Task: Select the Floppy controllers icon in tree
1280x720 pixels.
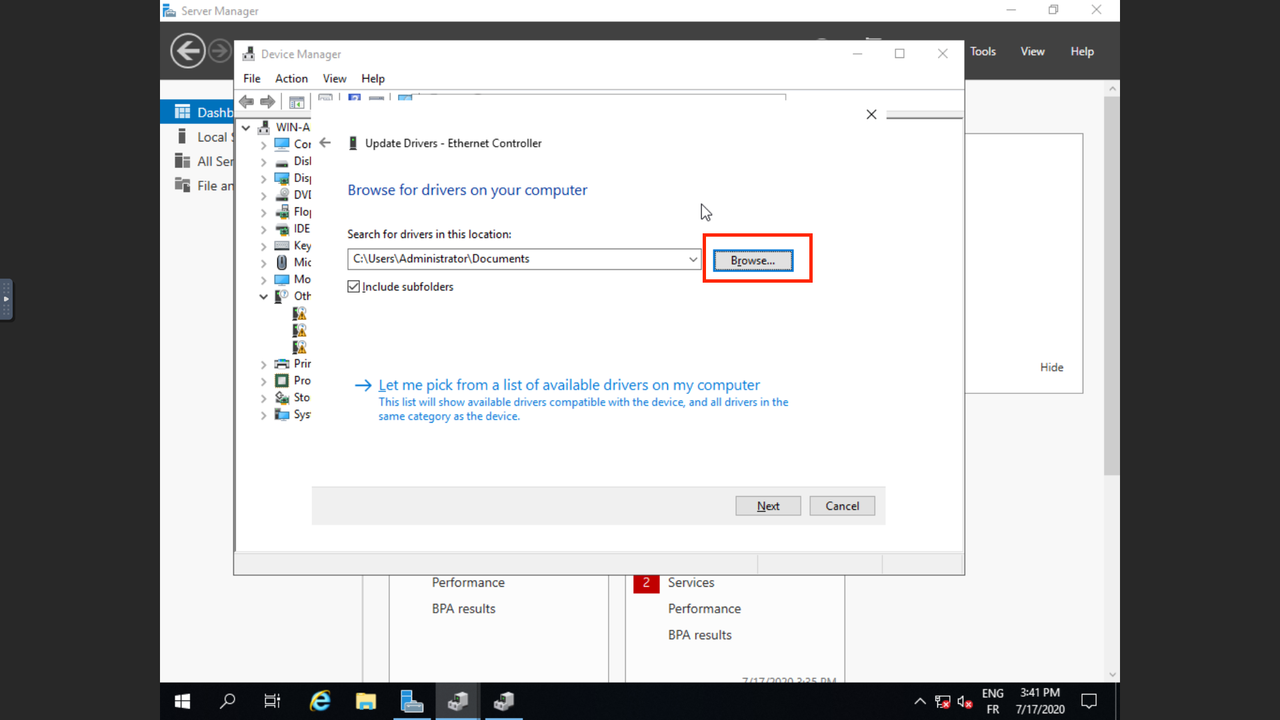Action: pyautogui.click(x=282, y=212)
